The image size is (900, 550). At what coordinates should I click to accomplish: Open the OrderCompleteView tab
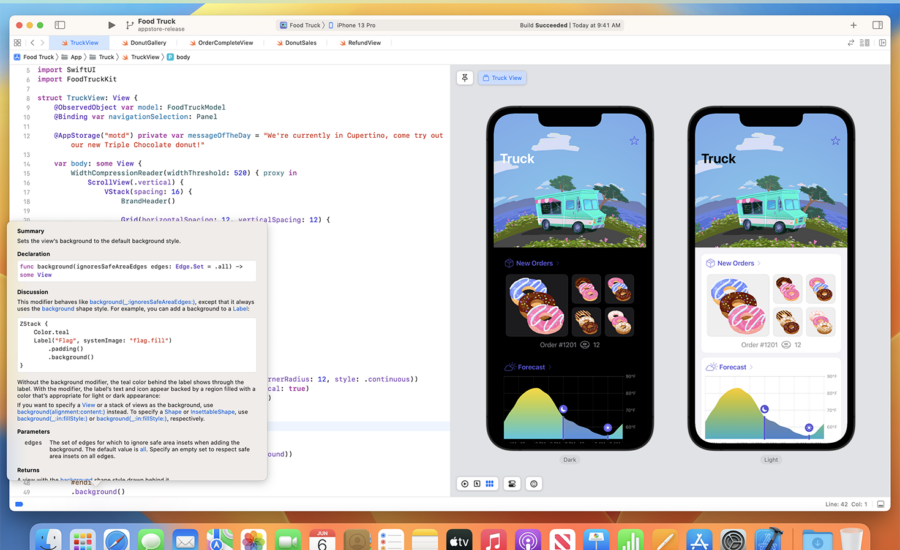tap(221, 42)
